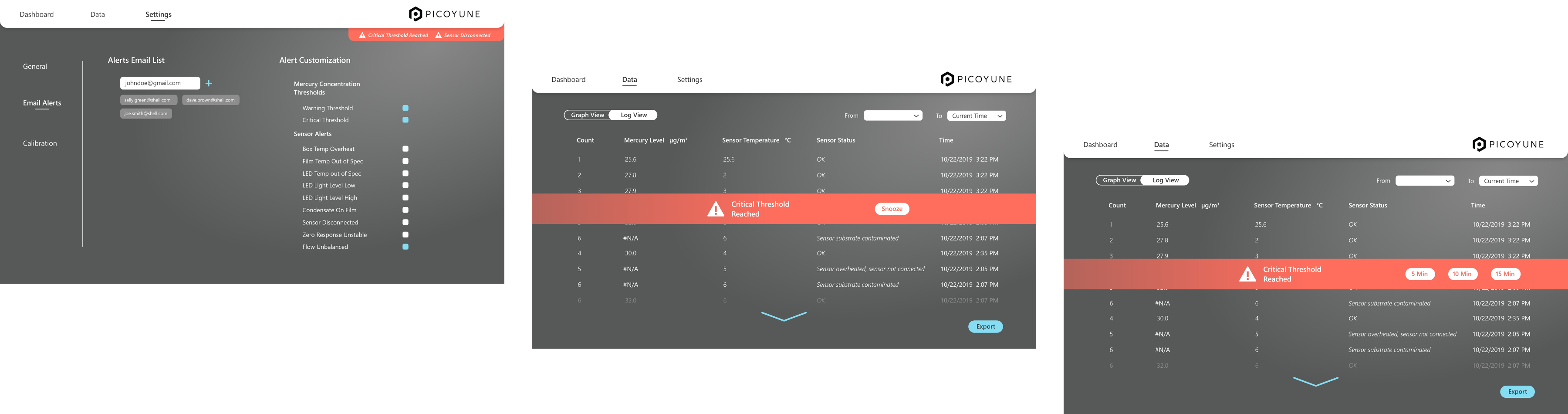1568x414 pixels.
Task: Switch to Graph View beside the Snooze banner screen
Action: pos(588,115)
